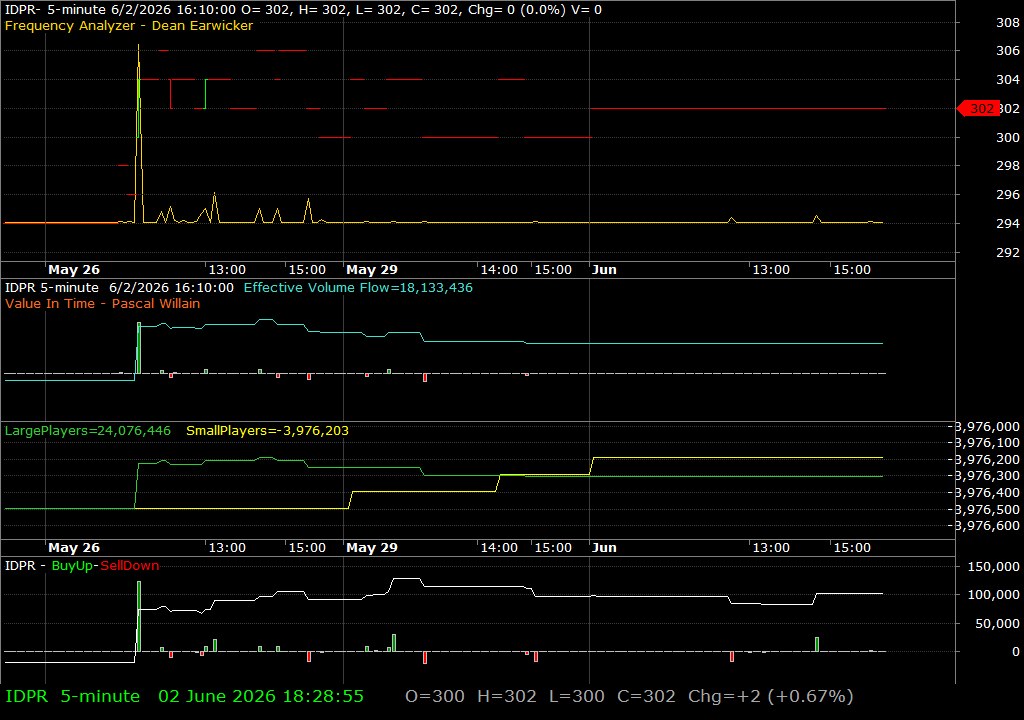Click the 292 price axis label
The height and width of the screenshot is (720, 1024).
tap(1008, 252)
